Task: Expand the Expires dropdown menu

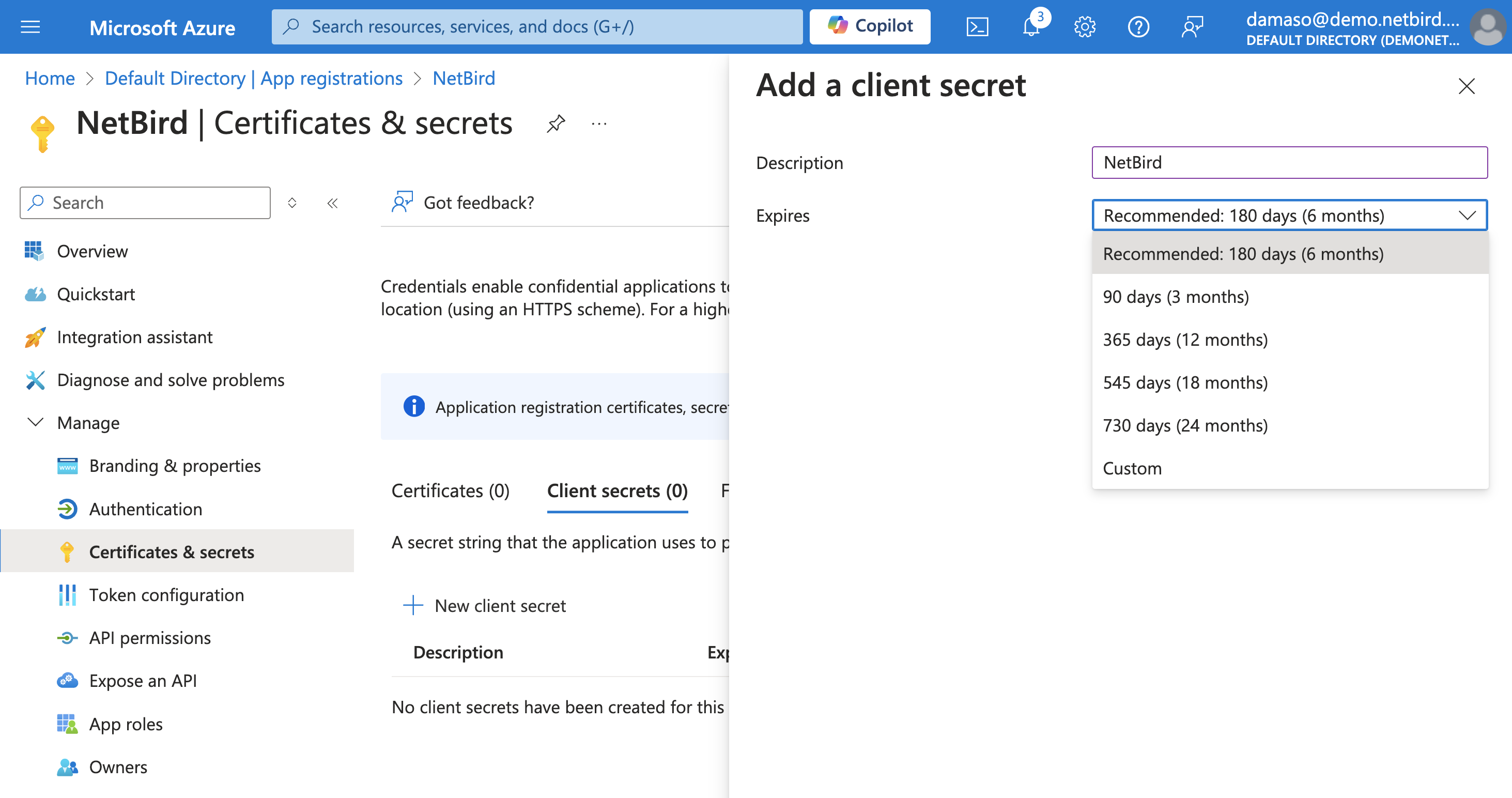Action: (x=1288, y=215)
